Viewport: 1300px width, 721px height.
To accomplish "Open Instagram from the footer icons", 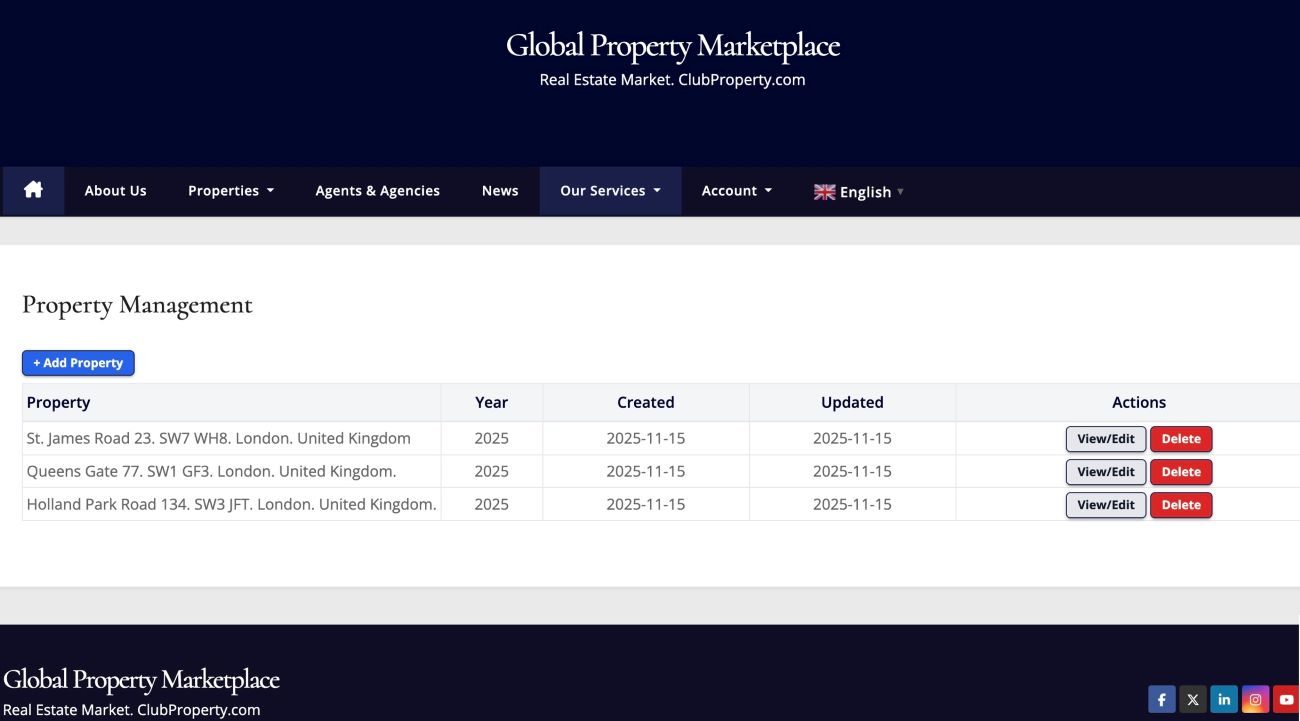I will point(1255,699).
